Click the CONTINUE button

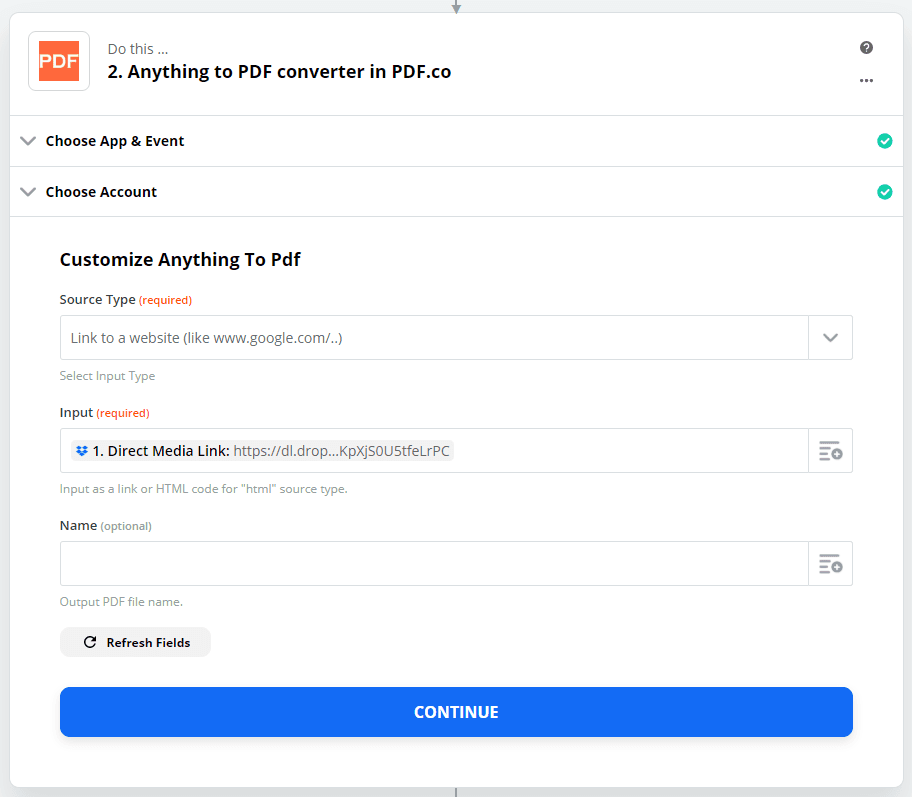(456, 711)
